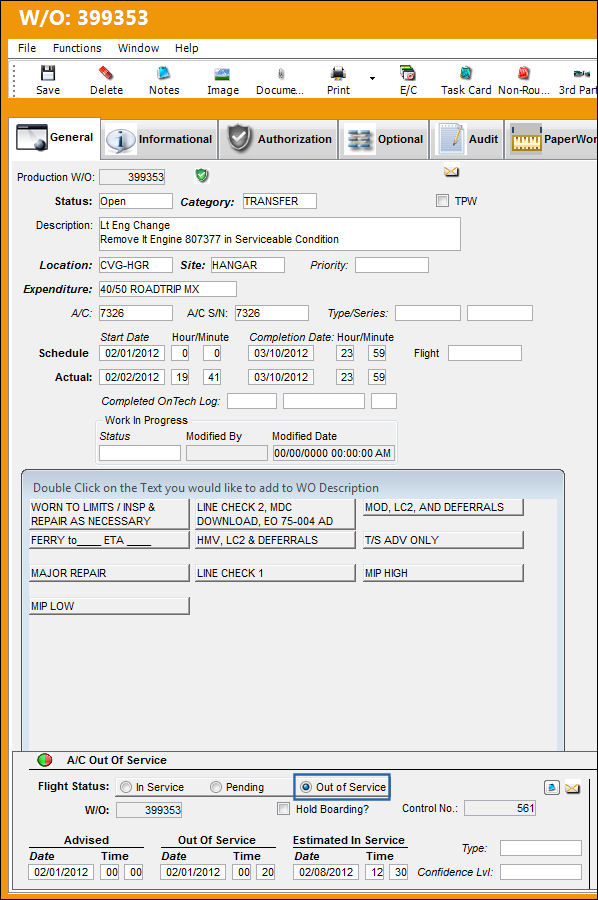
Task: Click the Image toolbar icon
Action: tap(222, 74)
